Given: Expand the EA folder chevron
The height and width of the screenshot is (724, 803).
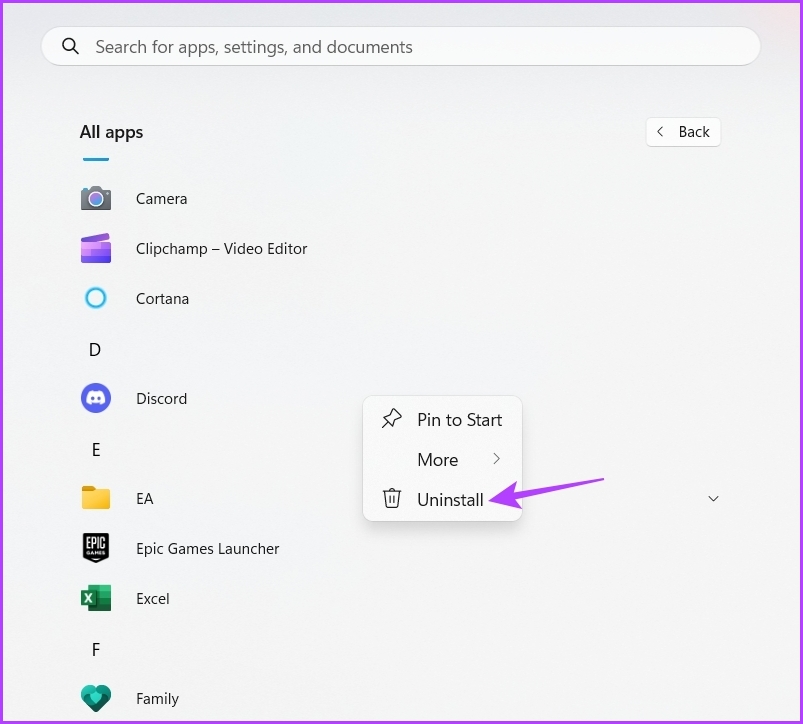Looking at the screenshot, I should pos(713,498).
